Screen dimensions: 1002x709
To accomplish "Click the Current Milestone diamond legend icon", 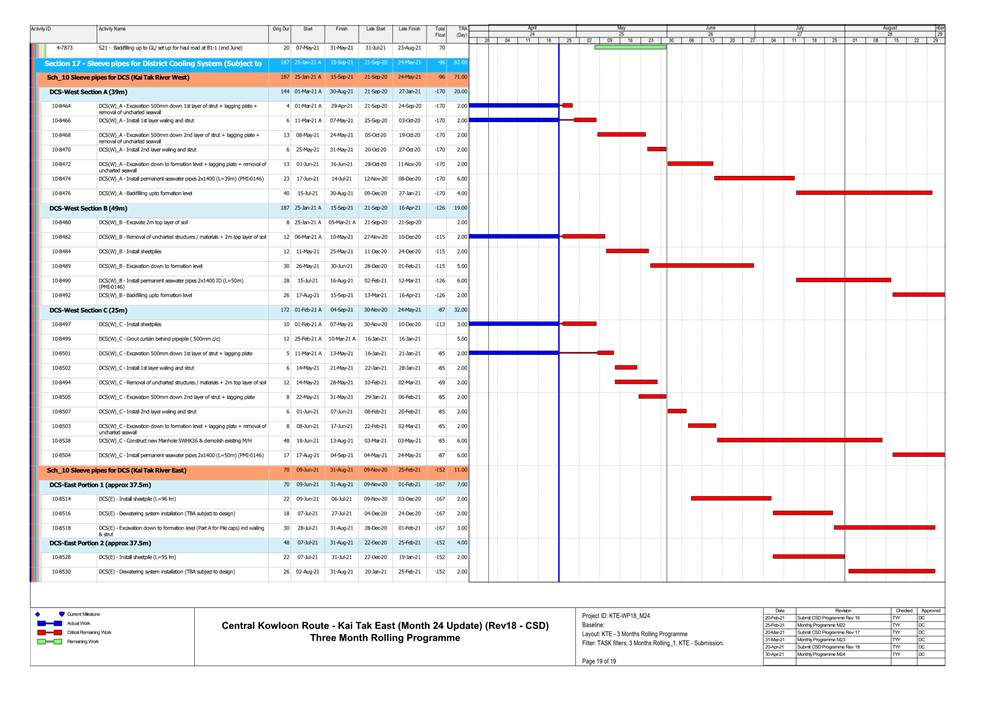I will click(x=37, y=613).
